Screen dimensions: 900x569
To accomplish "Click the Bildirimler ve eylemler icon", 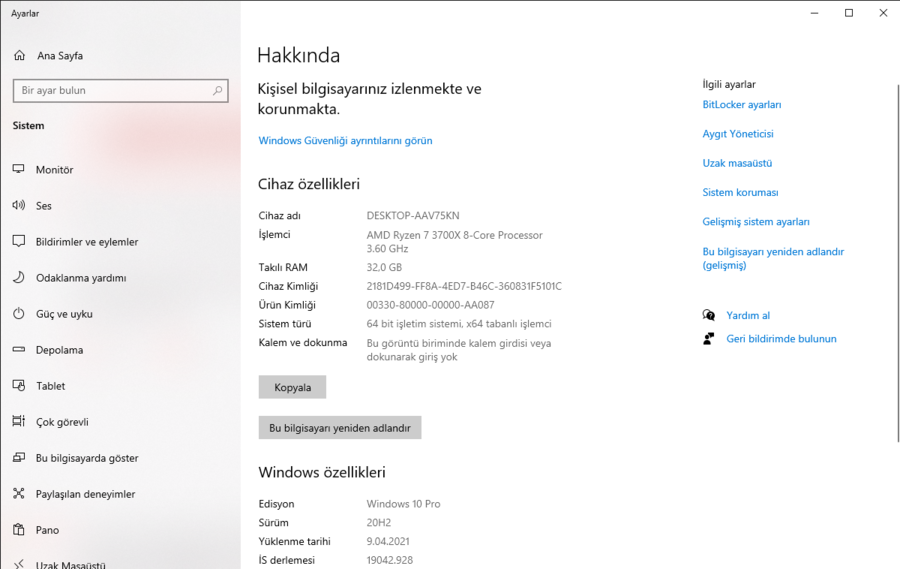I will coord(18,242).
